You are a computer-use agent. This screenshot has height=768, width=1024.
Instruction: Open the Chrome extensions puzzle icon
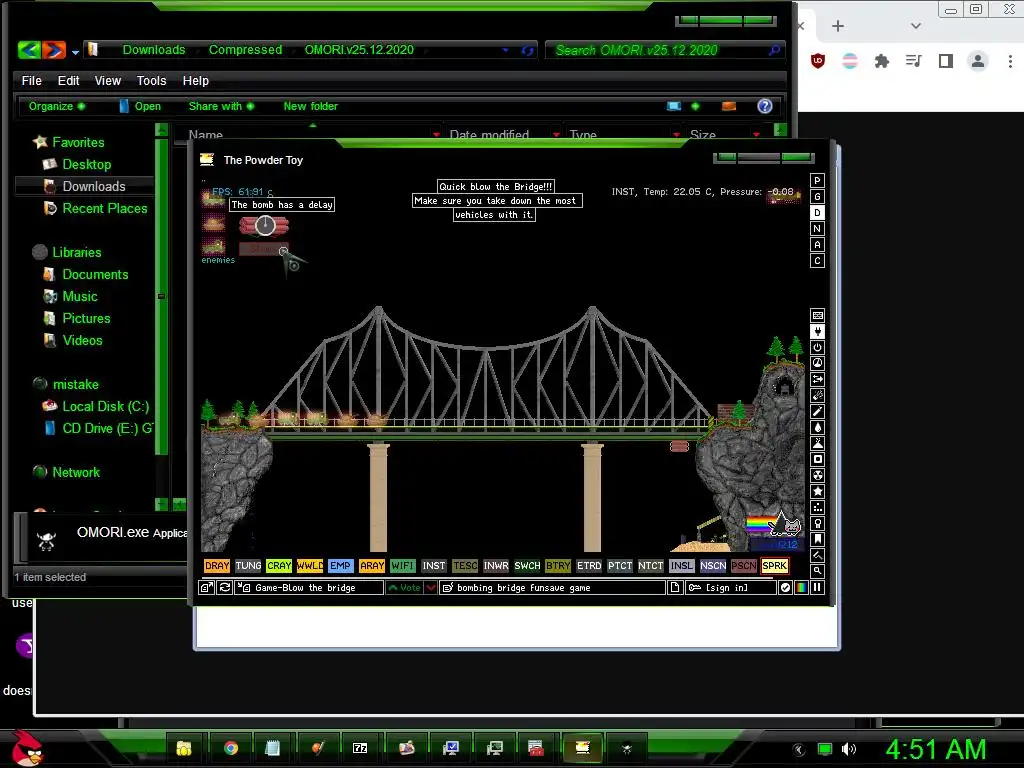click(882, 61)
